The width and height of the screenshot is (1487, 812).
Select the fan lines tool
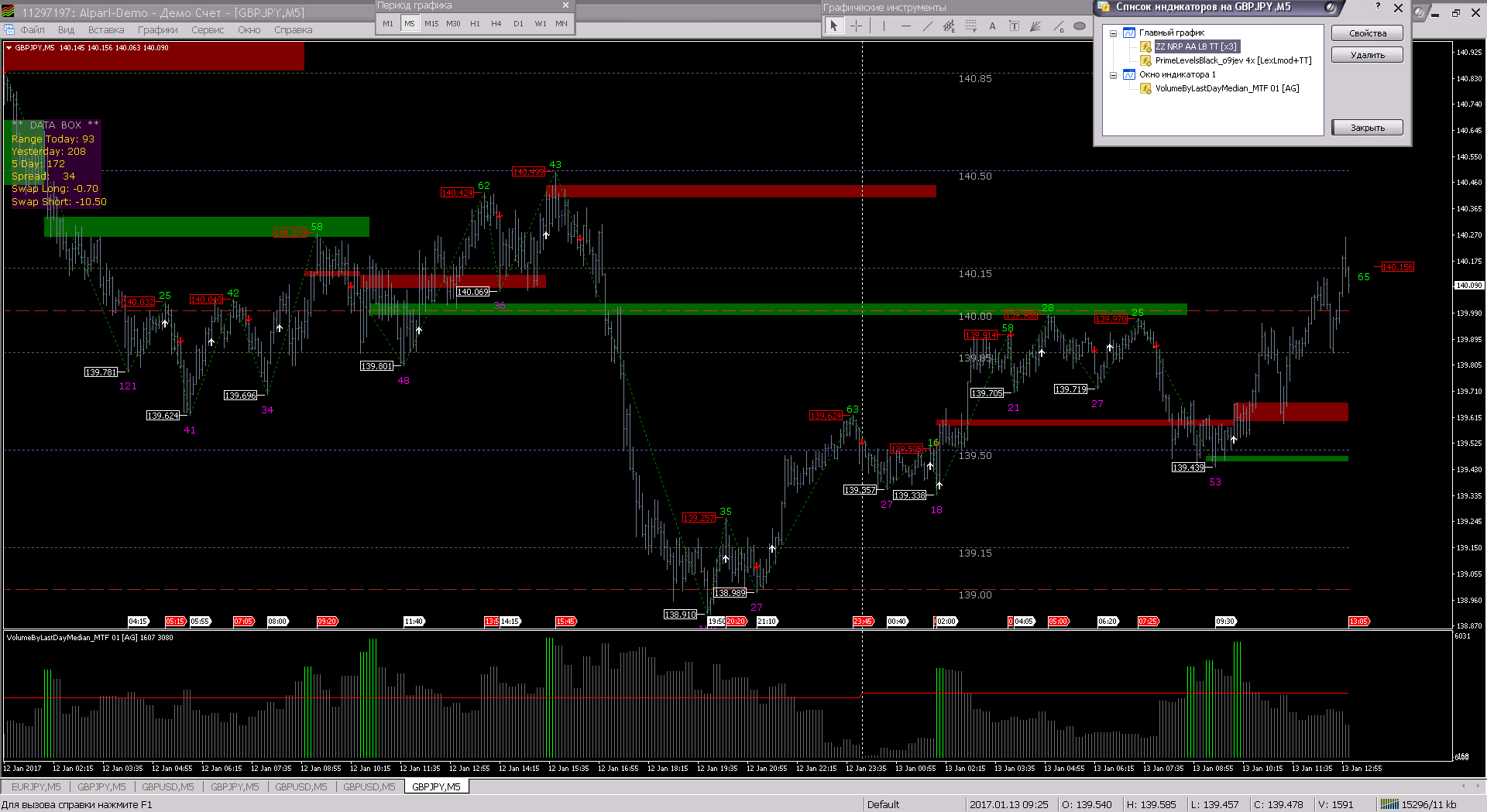(1035, 26)
